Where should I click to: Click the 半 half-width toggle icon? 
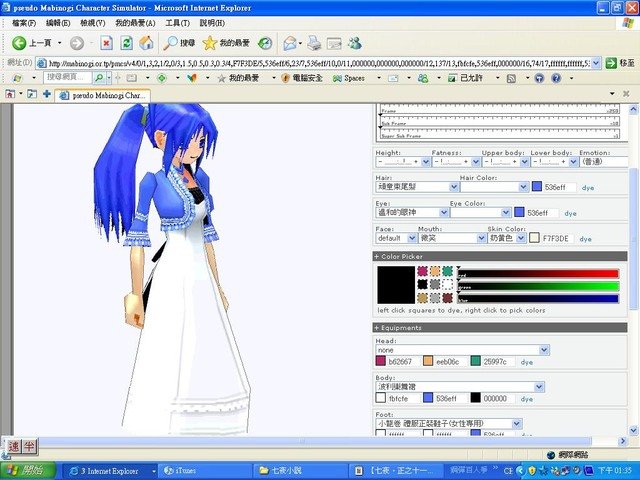pyautogui.click(x=29, y=446)
